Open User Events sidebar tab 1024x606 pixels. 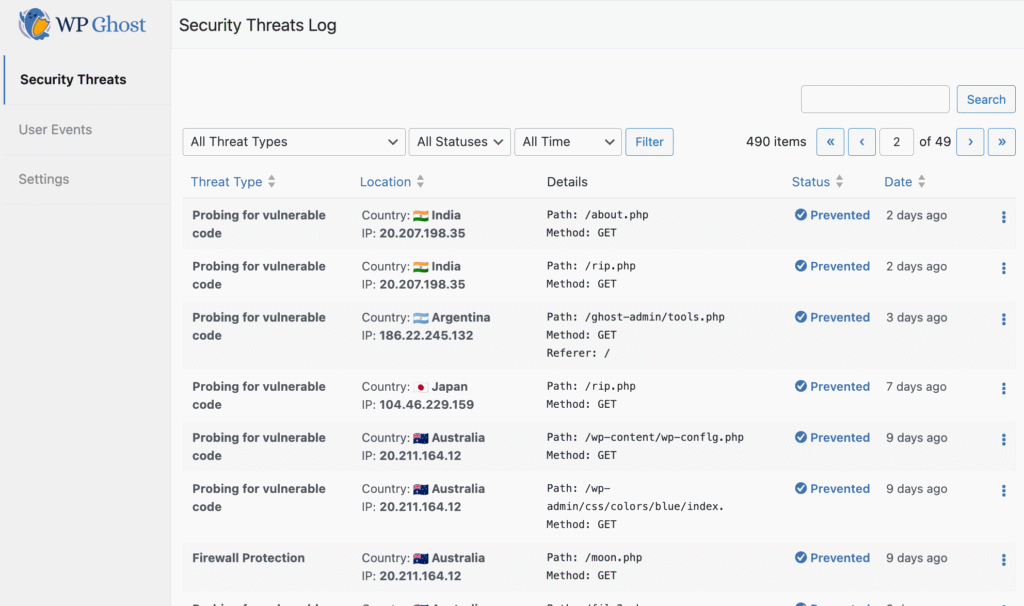tap(87, 129)
